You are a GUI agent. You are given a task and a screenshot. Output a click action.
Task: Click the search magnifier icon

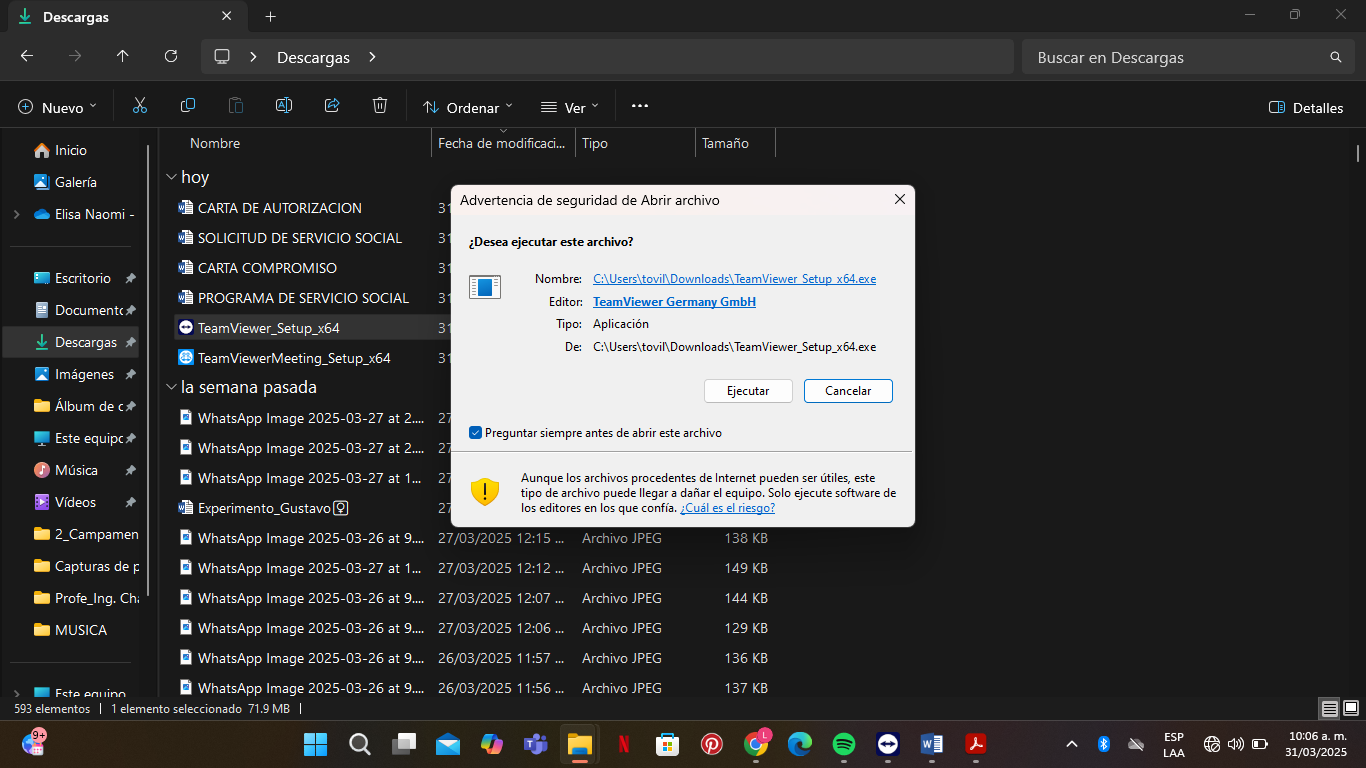point(1336,57)
